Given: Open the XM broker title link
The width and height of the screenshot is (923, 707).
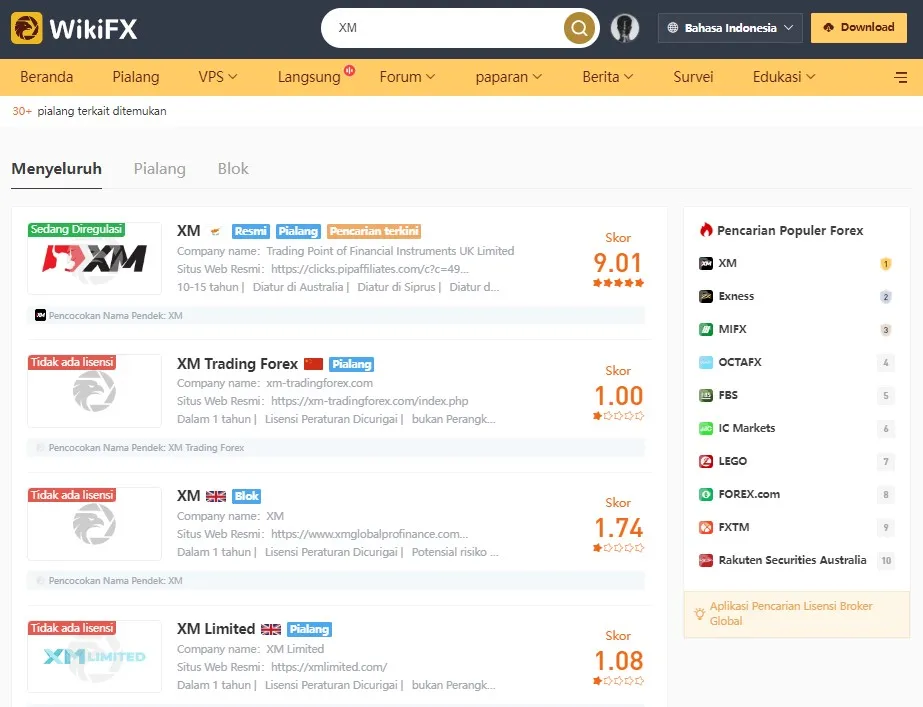Looking at the screenshot, I should [x=188, y=231].
